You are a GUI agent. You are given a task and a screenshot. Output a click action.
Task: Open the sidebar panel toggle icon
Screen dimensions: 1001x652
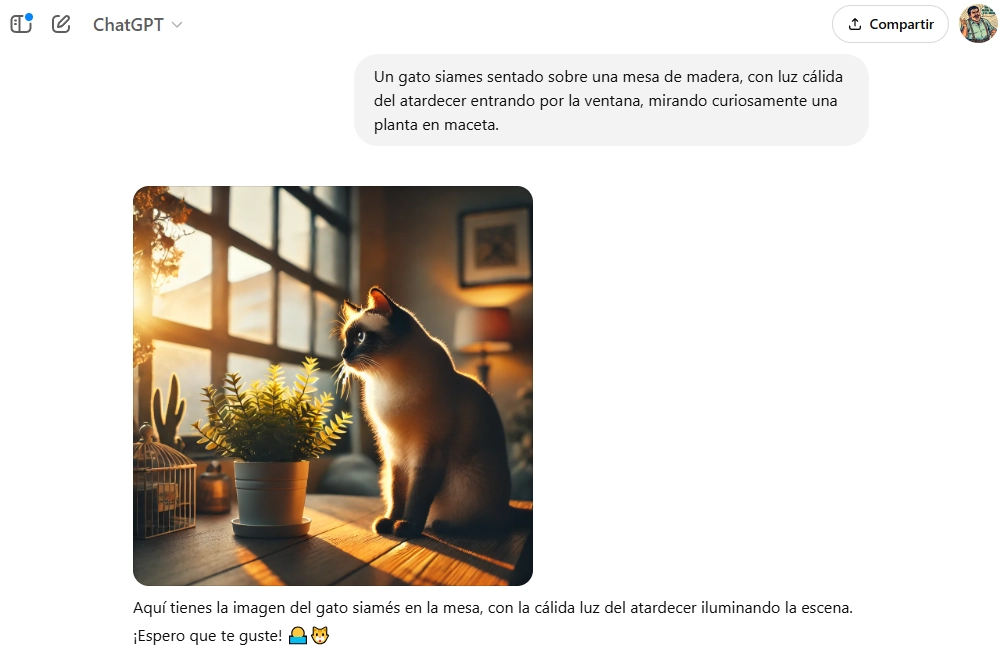click(21, 24)
